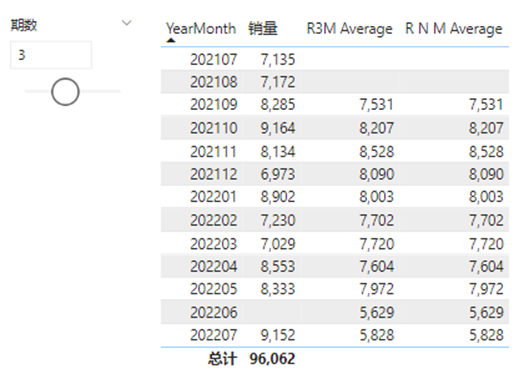Click R N M Average value for 202111

click(486, 152)
